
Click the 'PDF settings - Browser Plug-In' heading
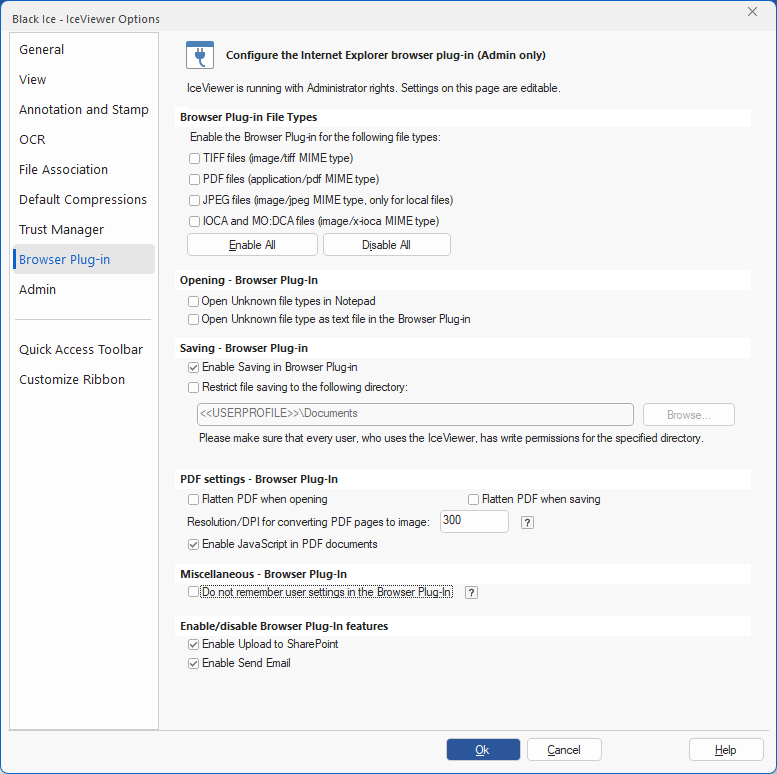pyautogui.click(x=259, y=480)
